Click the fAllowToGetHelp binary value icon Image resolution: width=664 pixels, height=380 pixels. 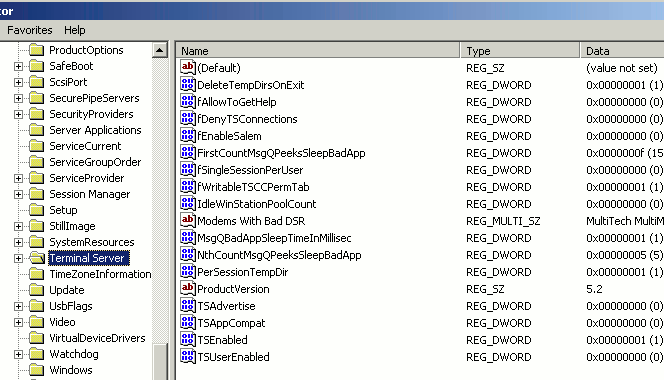(188, 101)
